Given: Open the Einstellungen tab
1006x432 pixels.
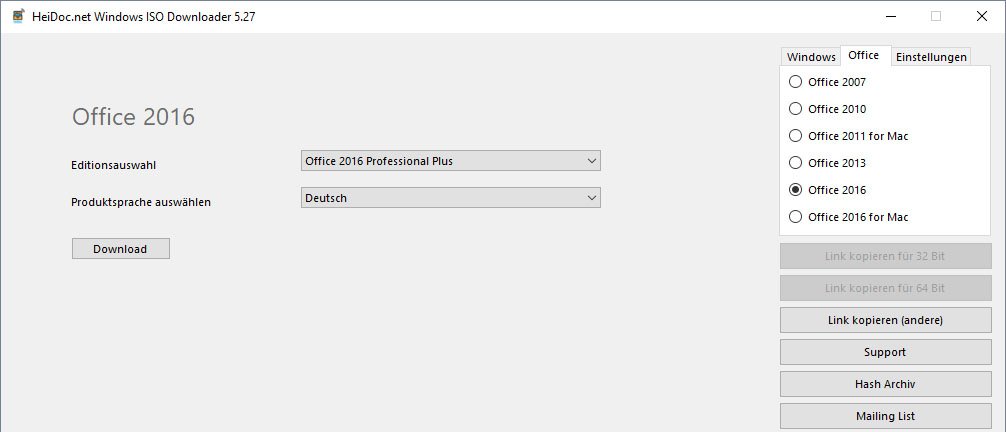Looking at the screenshot, I should click(931, 56).
